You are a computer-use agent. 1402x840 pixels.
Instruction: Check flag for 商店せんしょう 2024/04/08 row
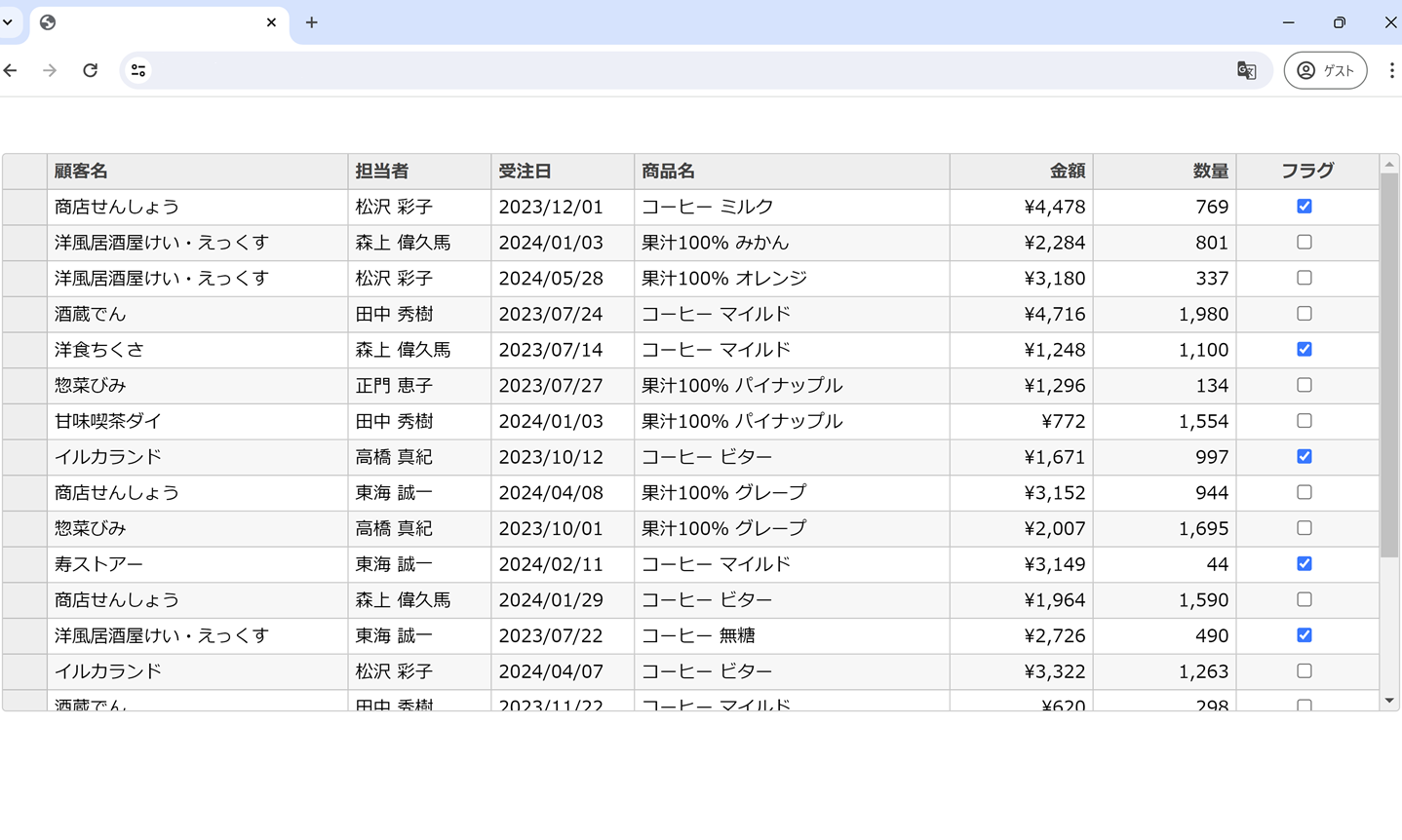coord(1305,492)
